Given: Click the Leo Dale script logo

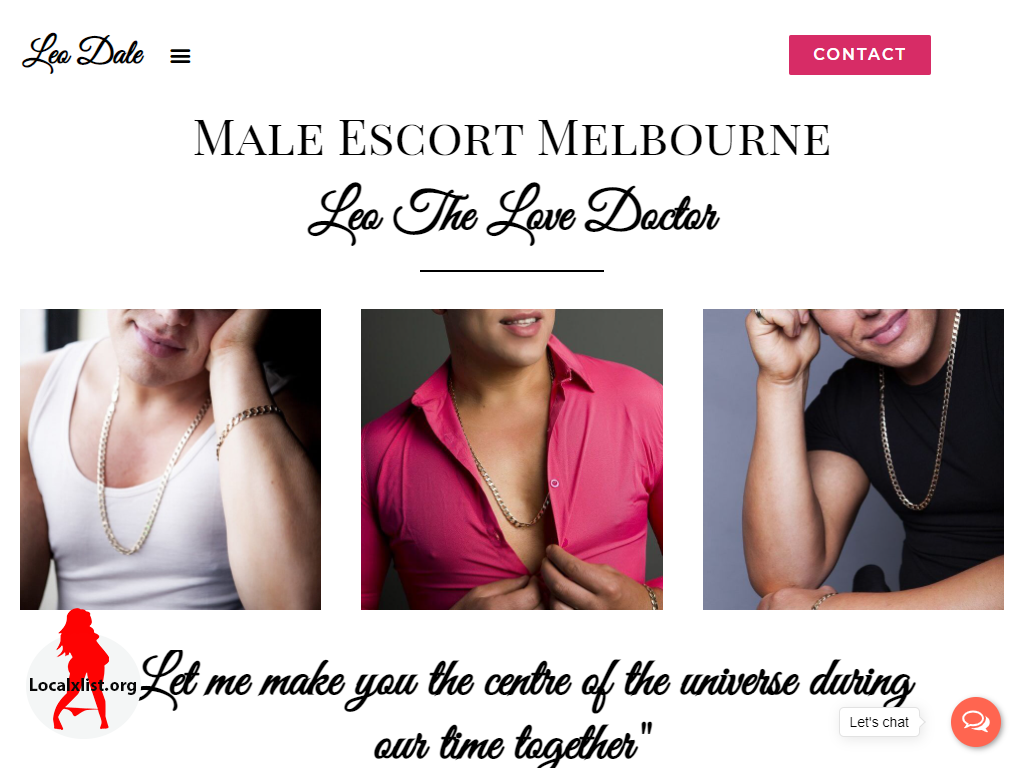Looking at the screenshot, I should [83, 53].
